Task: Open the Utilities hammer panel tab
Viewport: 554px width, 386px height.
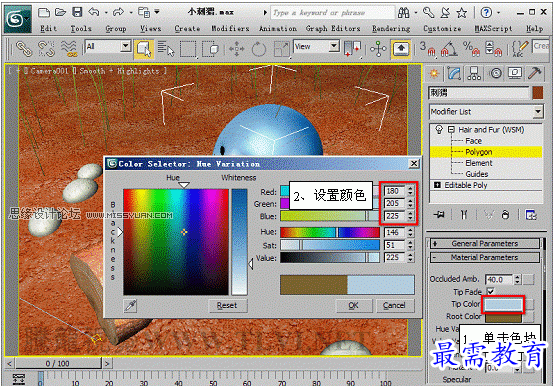Action: click(x=535, y=73)
